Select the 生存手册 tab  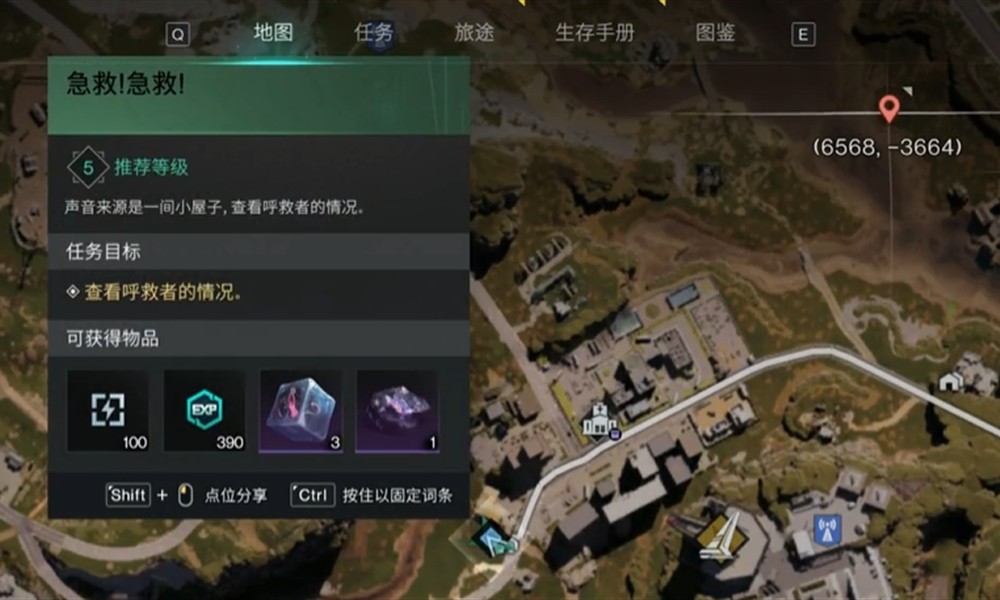coord(594,33)
